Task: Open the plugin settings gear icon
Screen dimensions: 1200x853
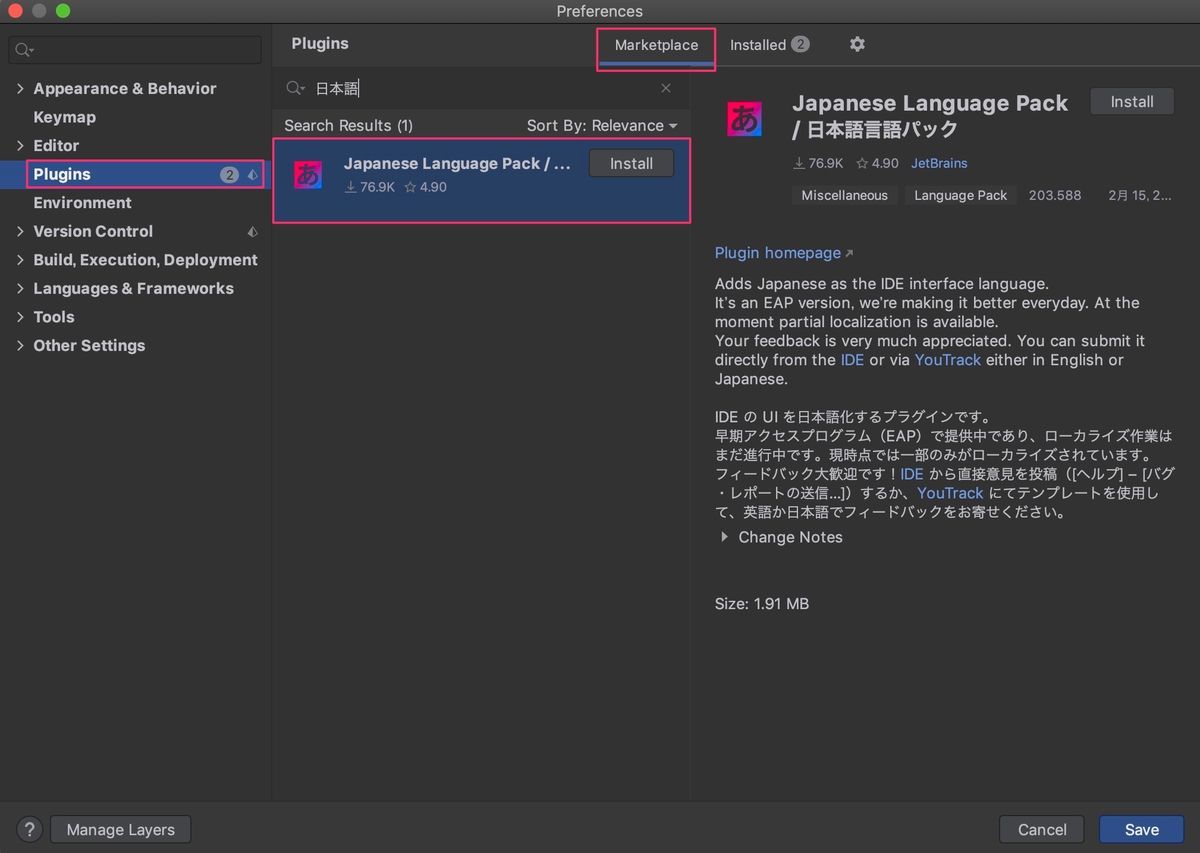Action: click(x=857, y=44)
